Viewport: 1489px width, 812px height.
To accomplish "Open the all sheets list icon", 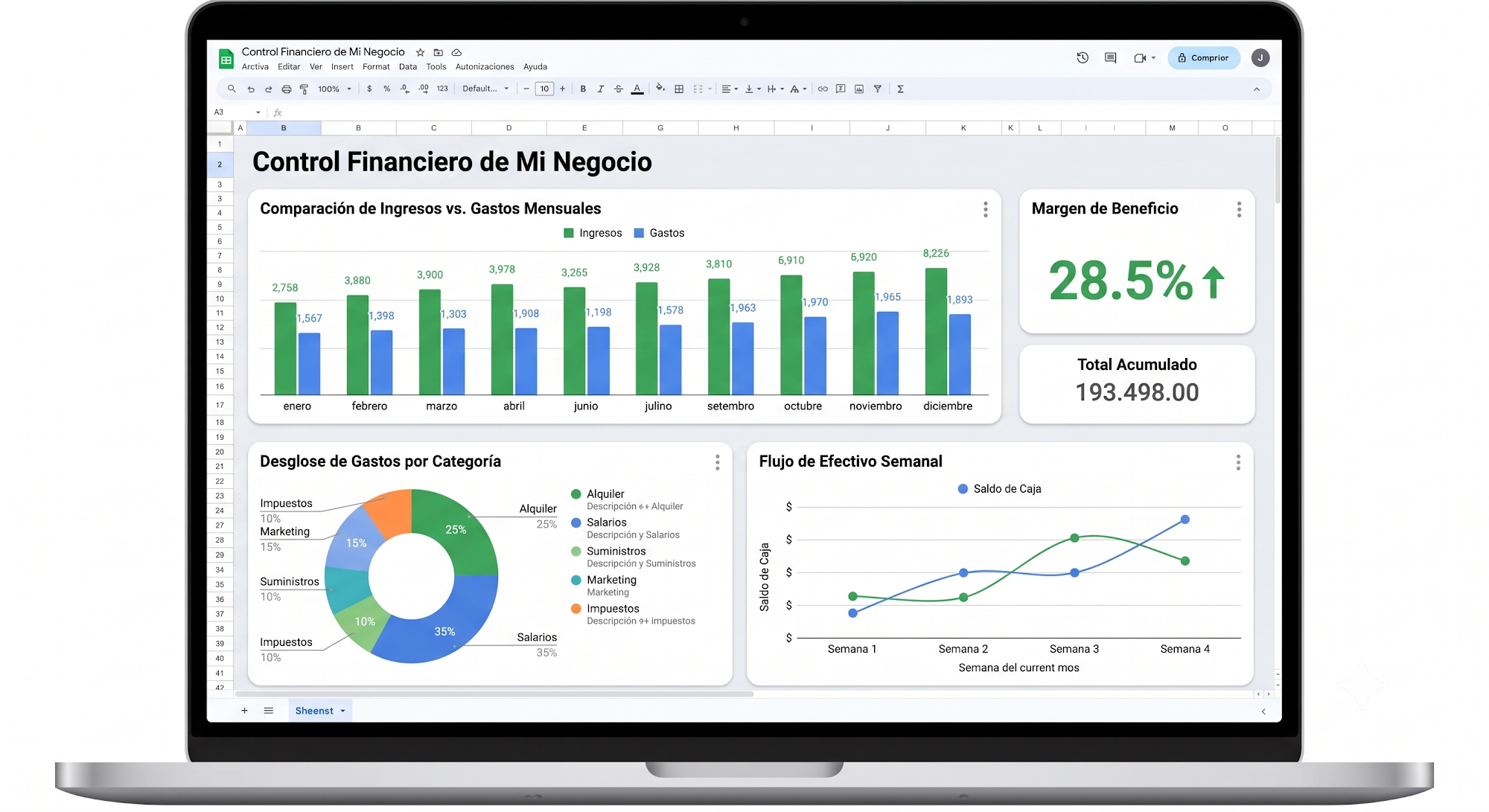I will point(269,711).
